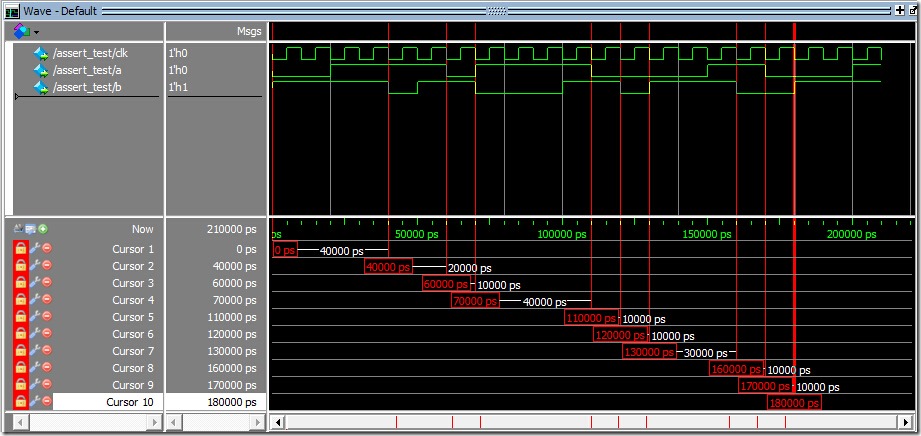This screenshot has height=436, width=921.
Task: Click the wrench edit icon for Cursor 8
Action: coord(34,368)
